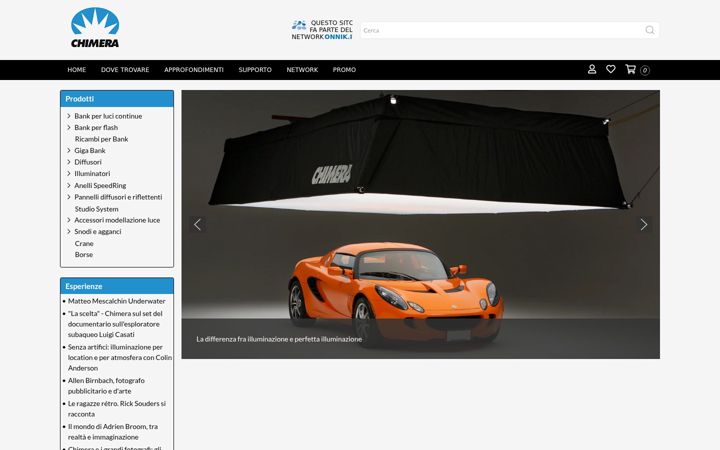
Task: Click the Chimera logo
Action: coord(95,28)
